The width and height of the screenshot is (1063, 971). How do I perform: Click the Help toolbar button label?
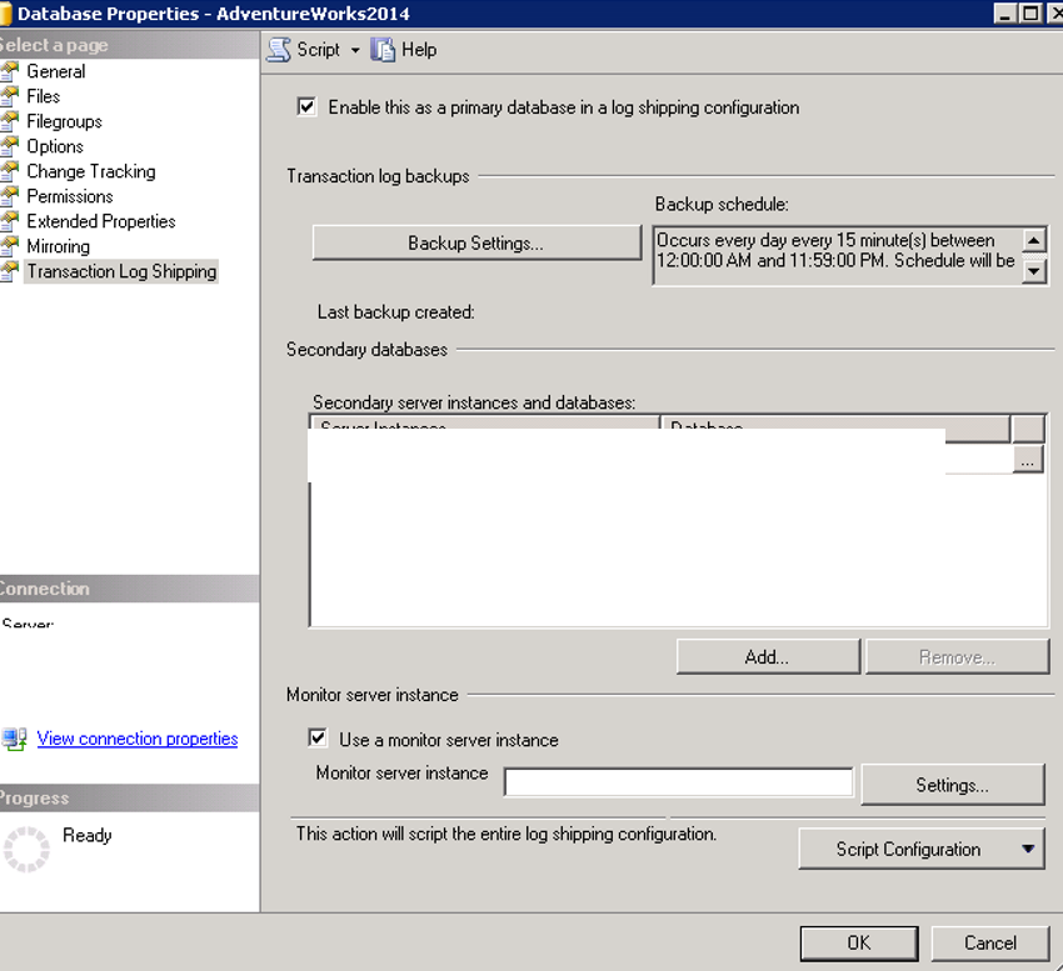(419, 50)
